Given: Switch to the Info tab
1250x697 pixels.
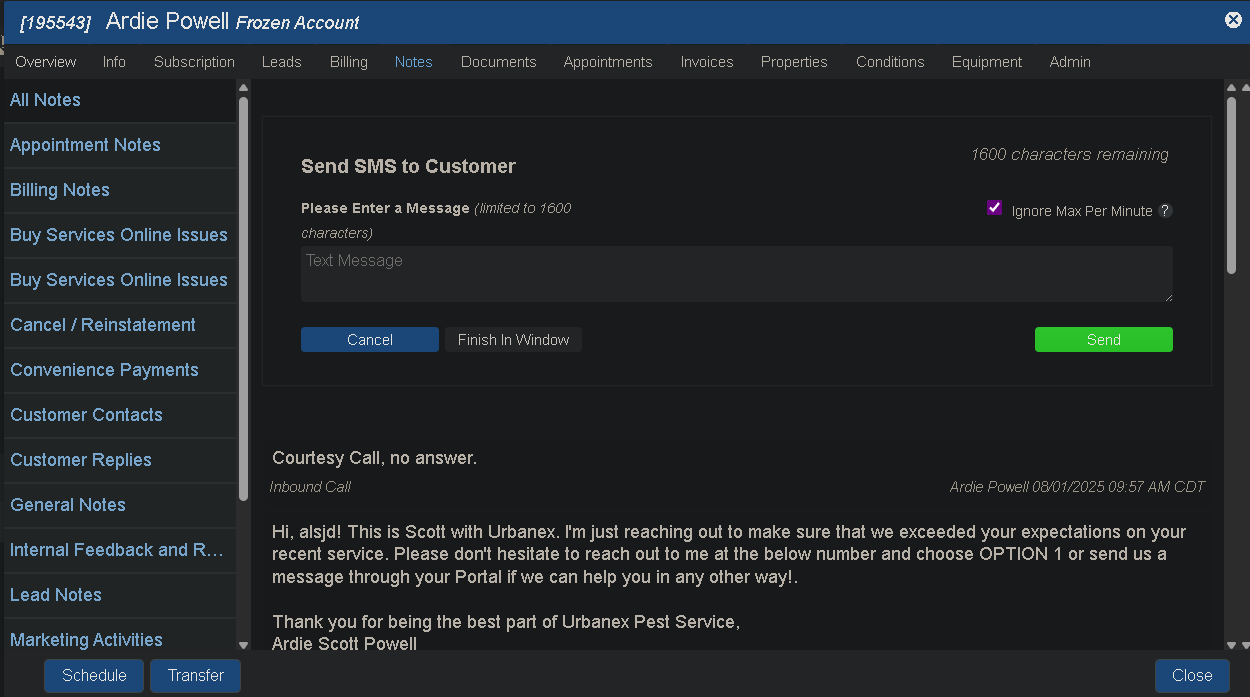Looking at the screenshot, I should point(114,62).
